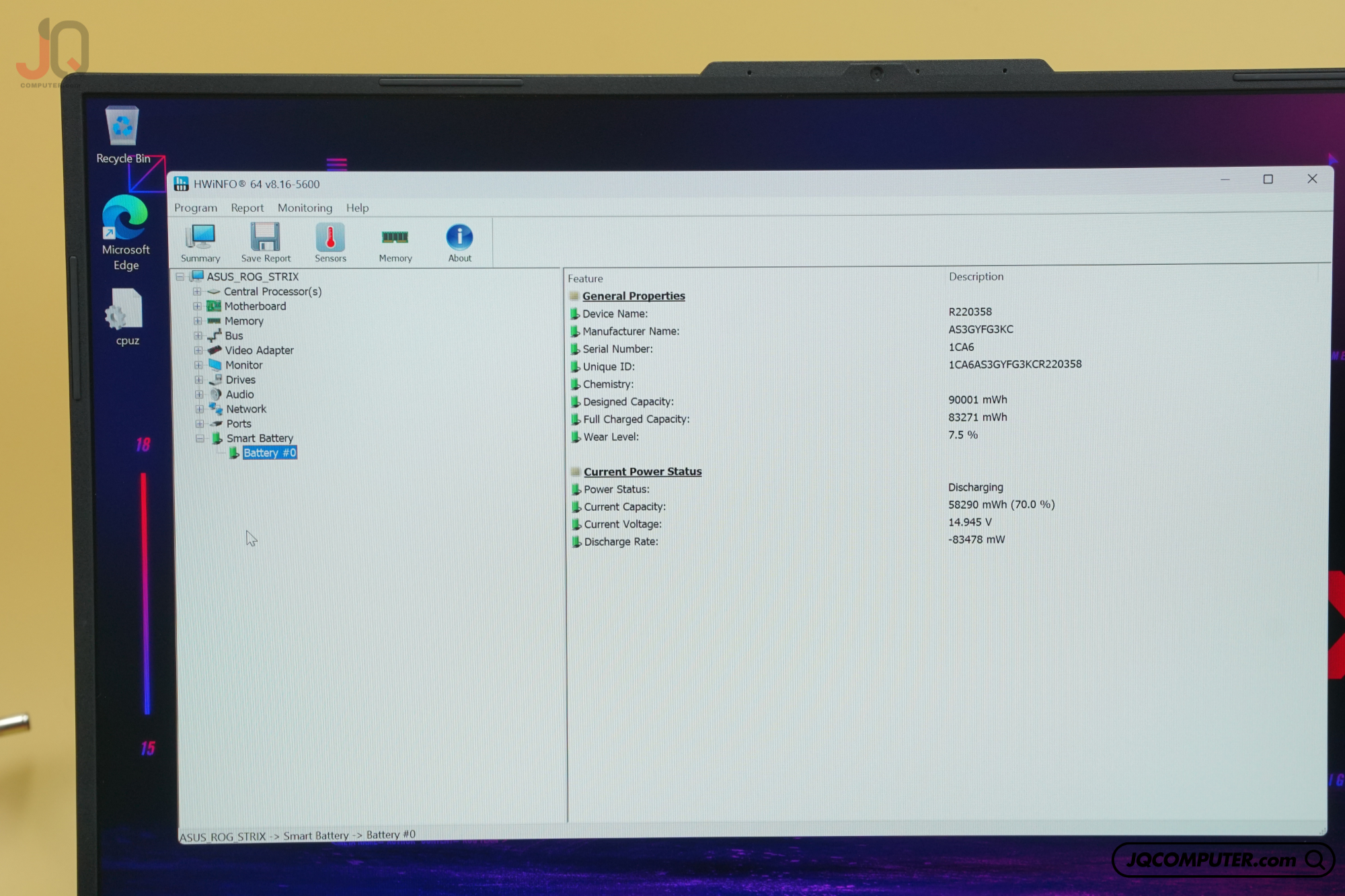Collapse the Smart Battery node
This screenshot has width=1345, height=896.
coord(200,438)
